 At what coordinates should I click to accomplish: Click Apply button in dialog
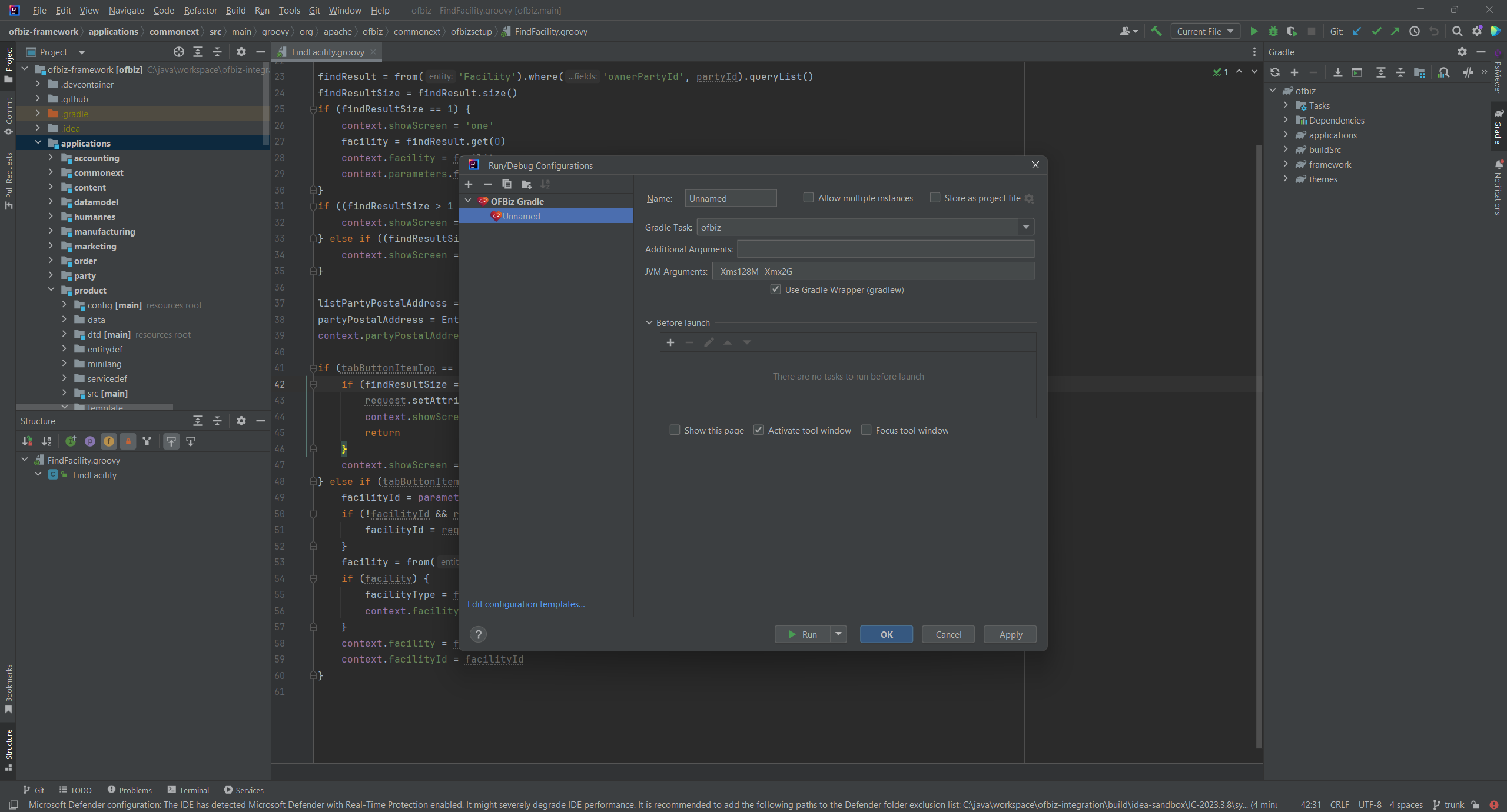[1010, 634]
